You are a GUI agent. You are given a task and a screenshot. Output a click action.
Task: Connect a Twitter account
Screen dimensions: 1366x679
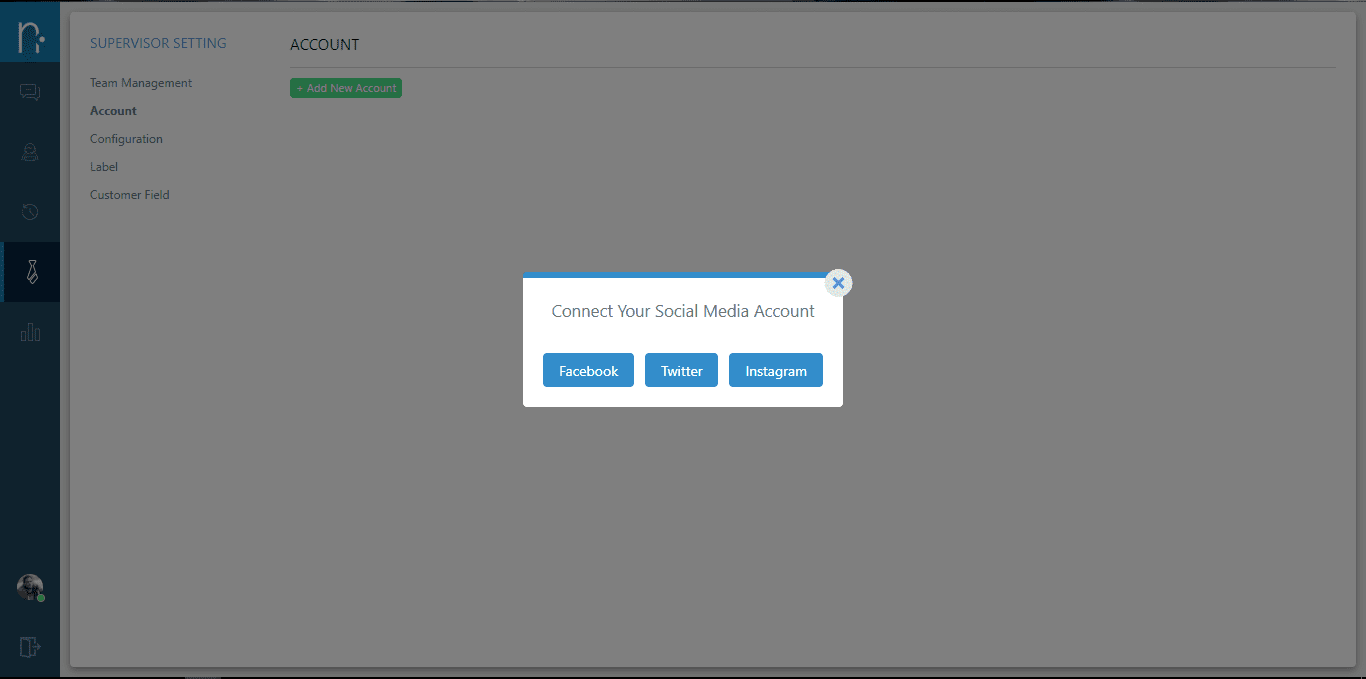681,370
